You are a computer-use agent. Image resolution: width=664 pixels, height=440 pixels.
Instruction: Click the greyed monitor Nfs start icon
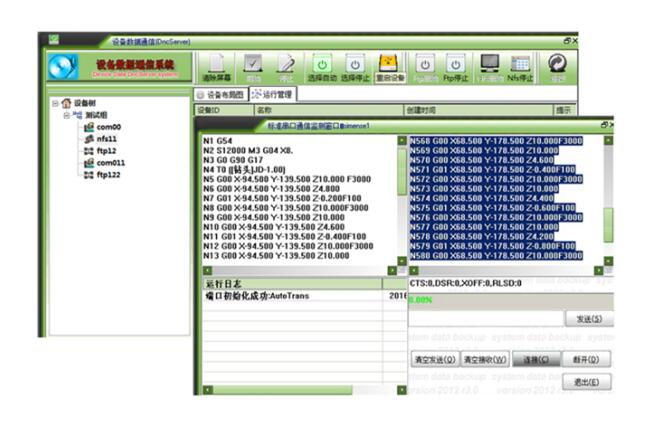490,64
